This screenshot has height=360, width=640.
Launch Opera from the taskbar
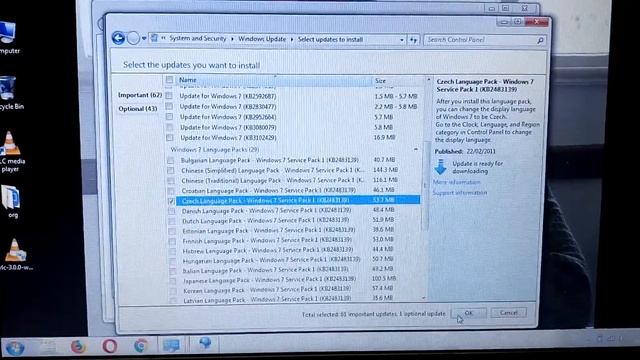(109, 347)
